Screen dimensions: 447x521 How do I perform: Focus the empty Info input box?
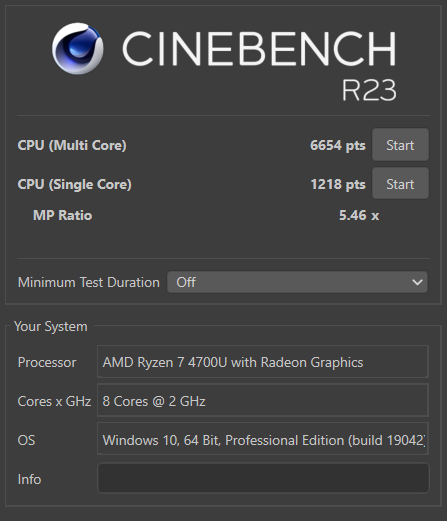coord(263,478)
